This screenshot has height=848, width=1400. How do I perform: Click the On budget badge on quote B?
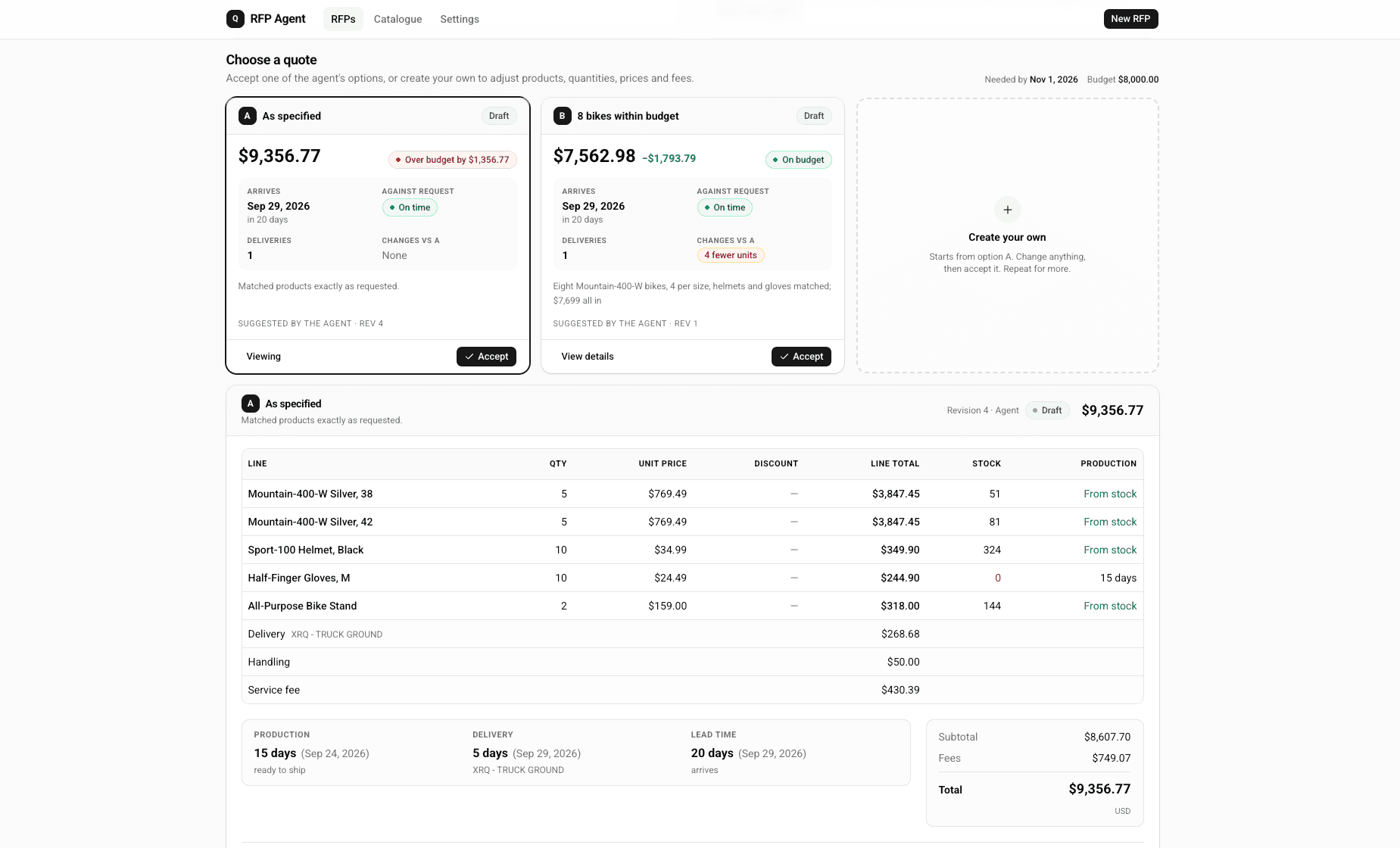coord(799,160)
